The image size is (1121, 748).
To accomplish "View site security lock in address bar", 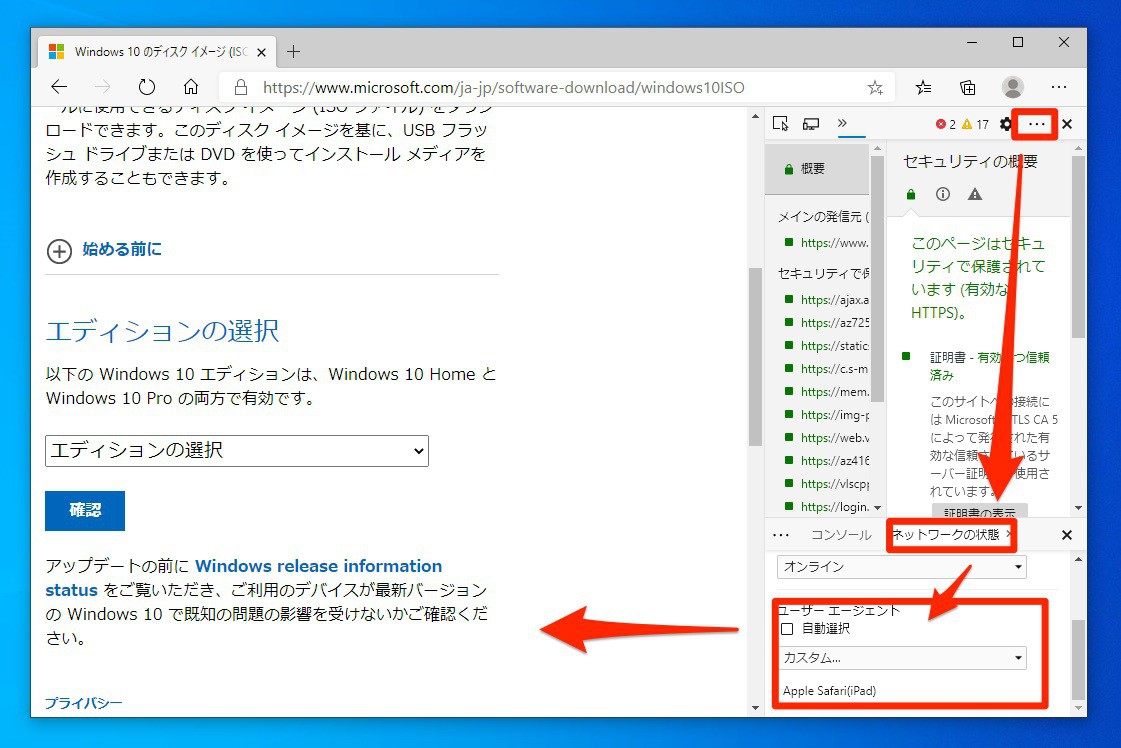I will coord(241,87).
